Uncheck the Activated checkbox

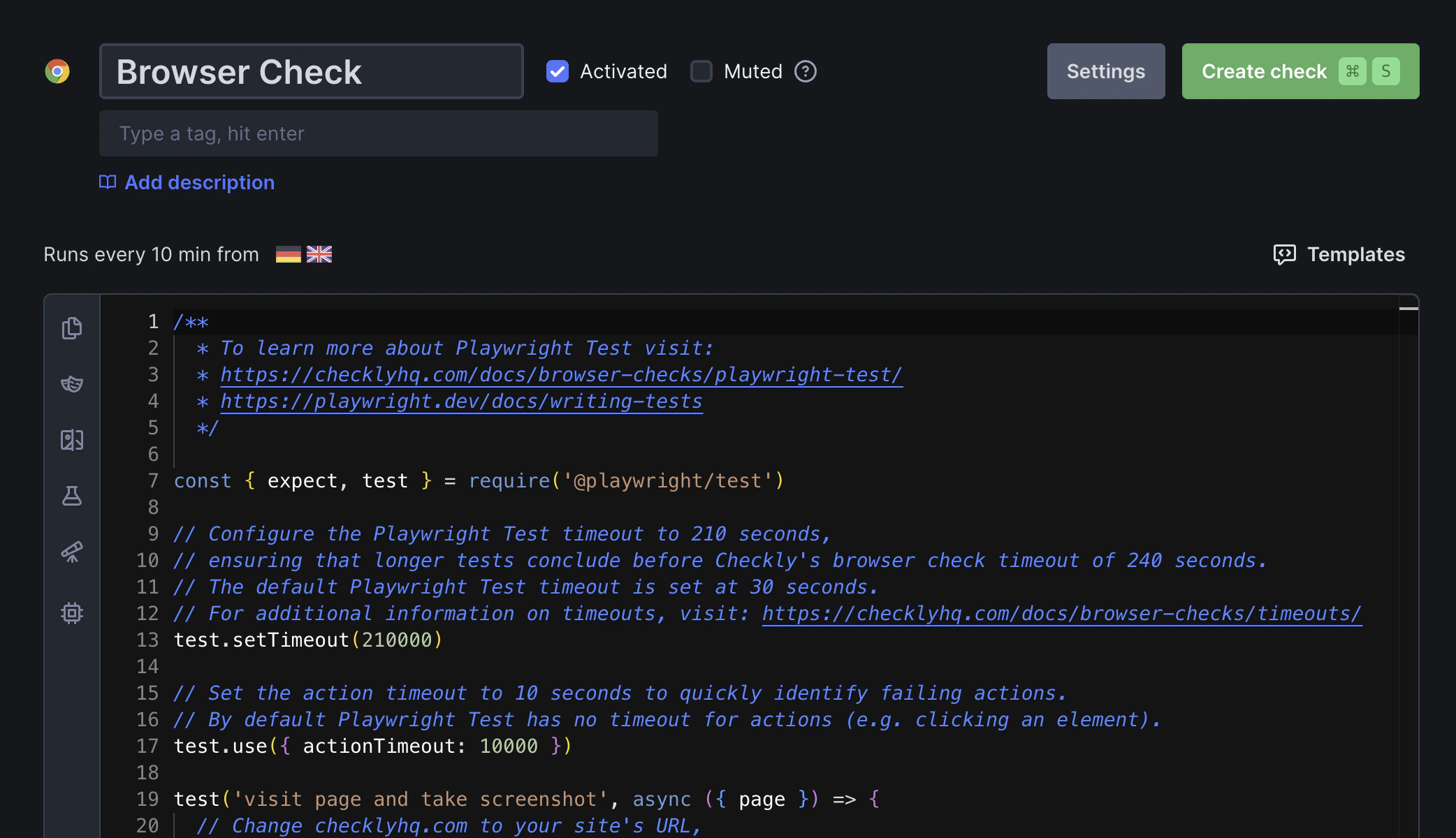pos(557,71)
